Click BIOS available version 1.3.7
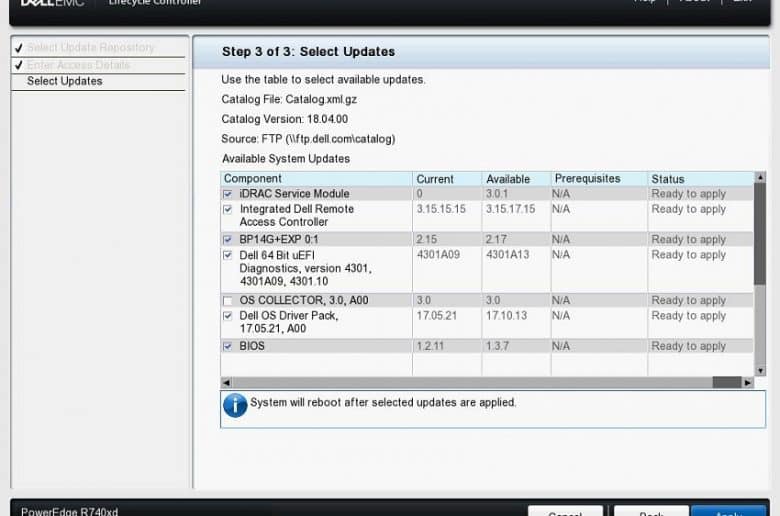The image size is (780, 516). 497,346
